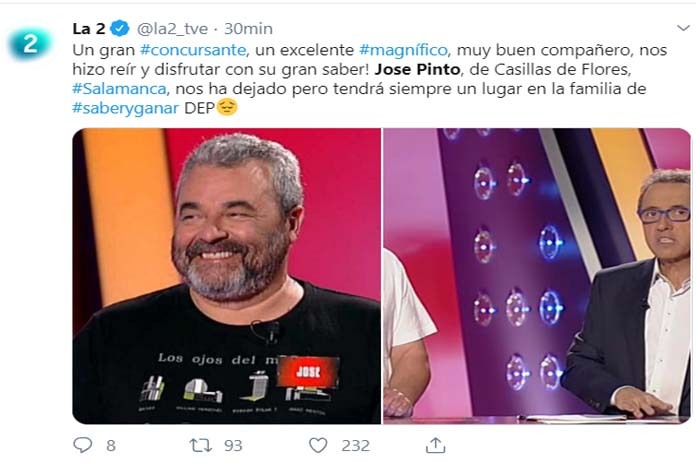Open the @la2_tve handle
696x464 pixels.
(x=172, y=29)
